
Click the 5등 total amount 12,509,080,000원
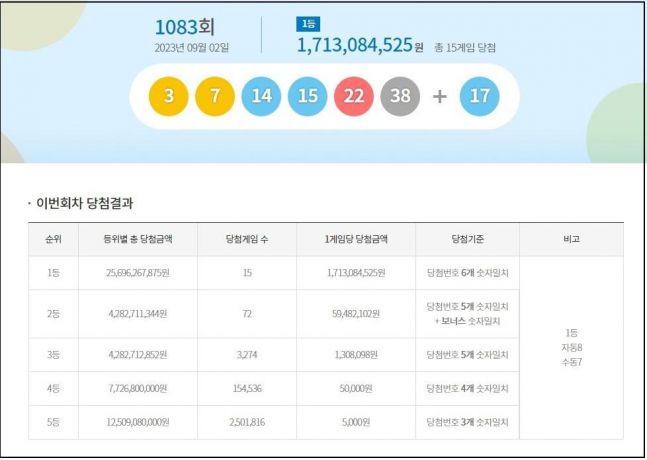(x=138, y=422)
